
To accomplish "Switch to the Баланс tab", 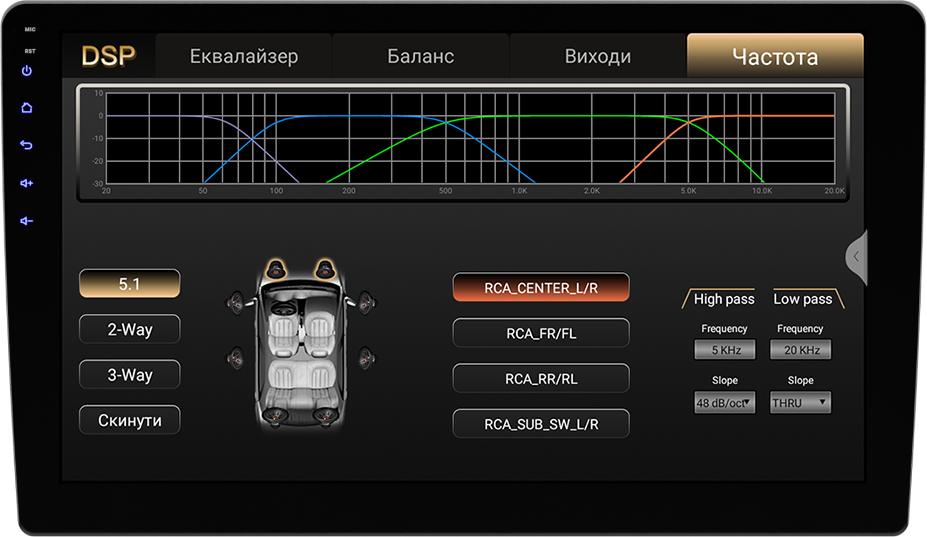I will coord(420,56).
